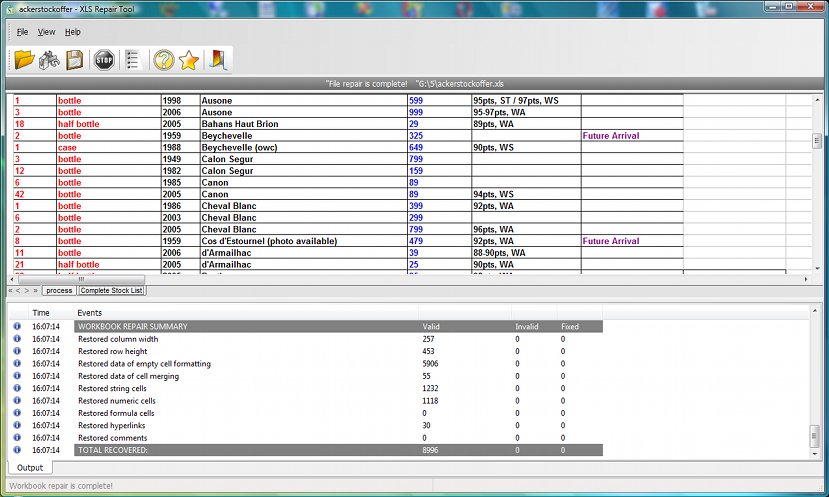
Task: Click price 999 in the 2006 Ausone row
Action: click(x=439, y=112)
